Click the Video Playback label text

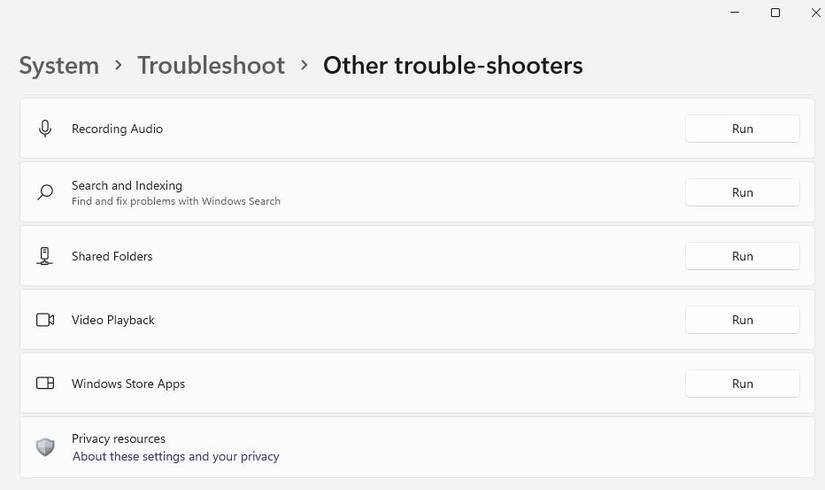(x=113, y=320)
